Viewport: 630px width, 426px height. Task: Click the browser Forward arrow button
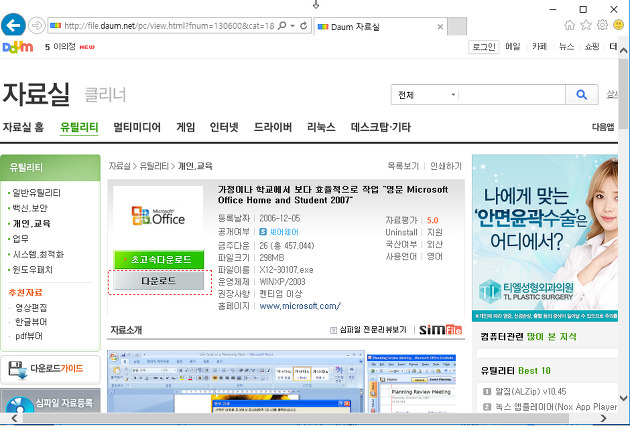pyautogui.click(x=37, y=26)
